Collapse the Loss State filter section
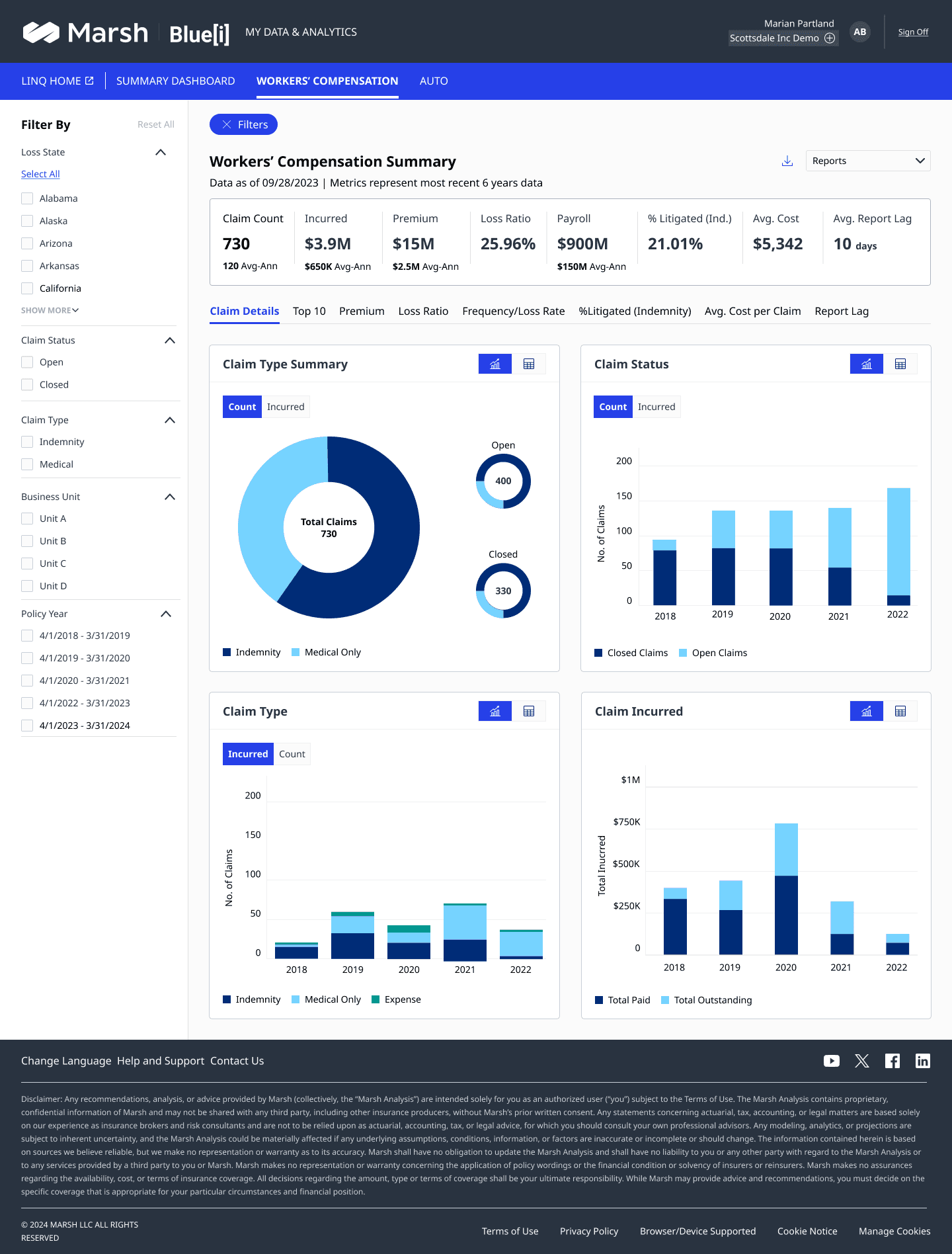 160,152
